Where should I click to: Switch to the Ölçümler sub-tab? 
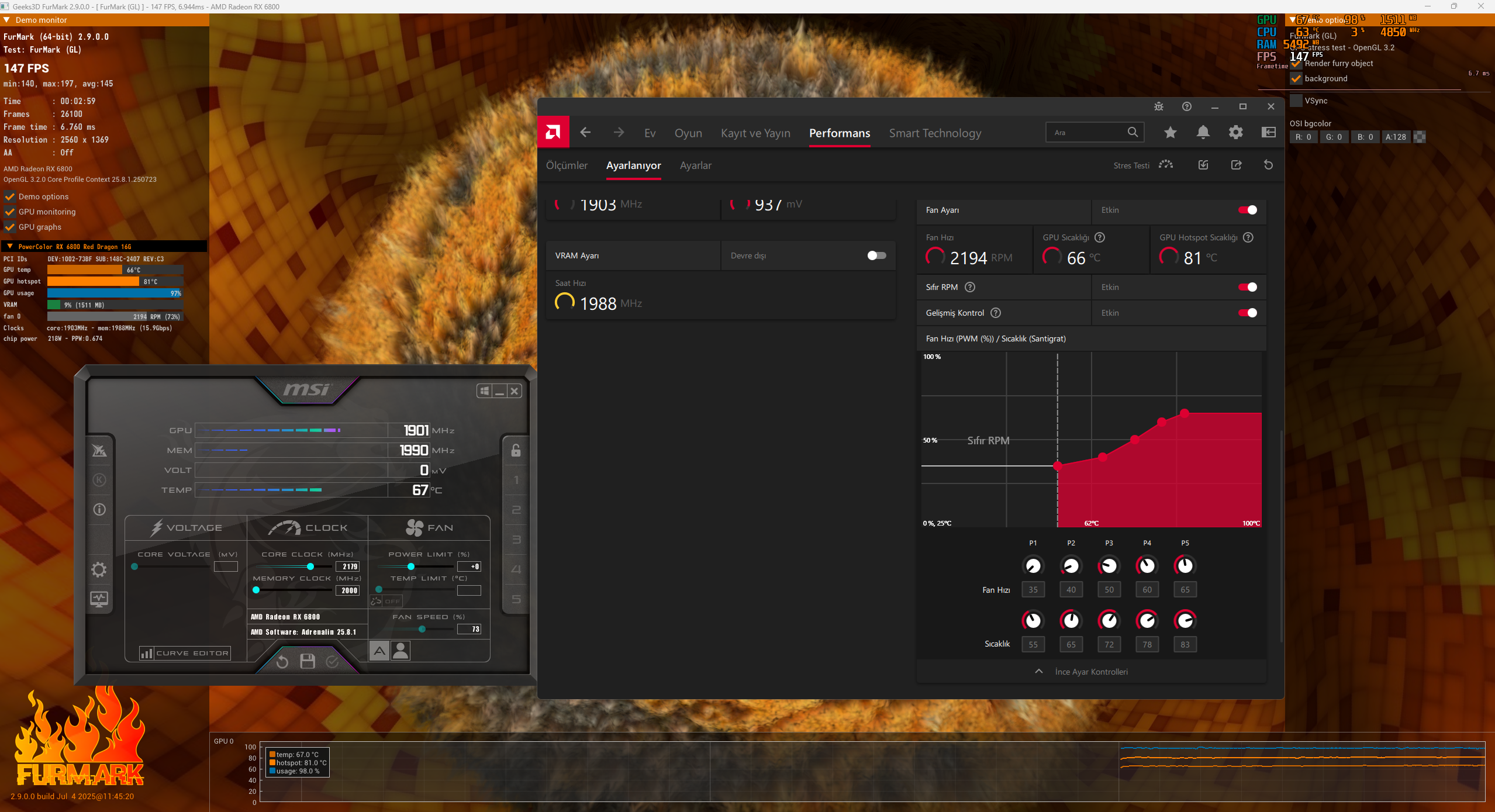567,165
